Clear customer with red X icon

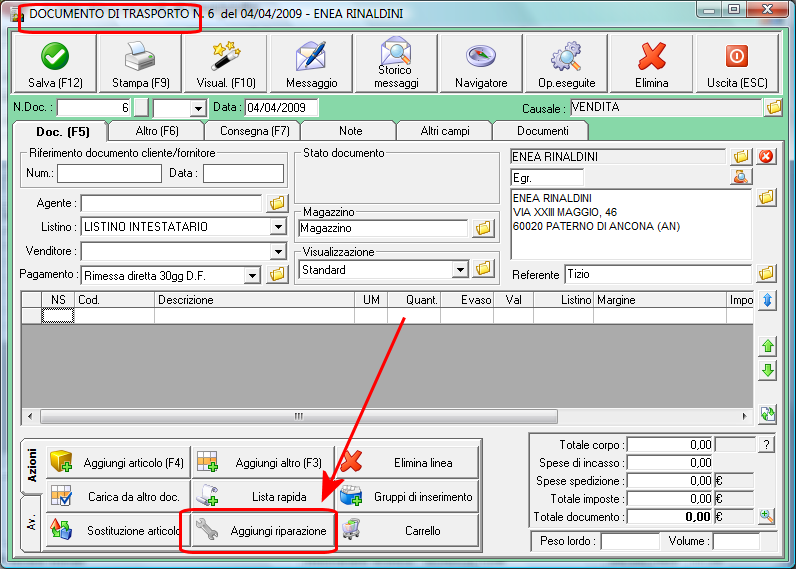[x=766, y=156]
